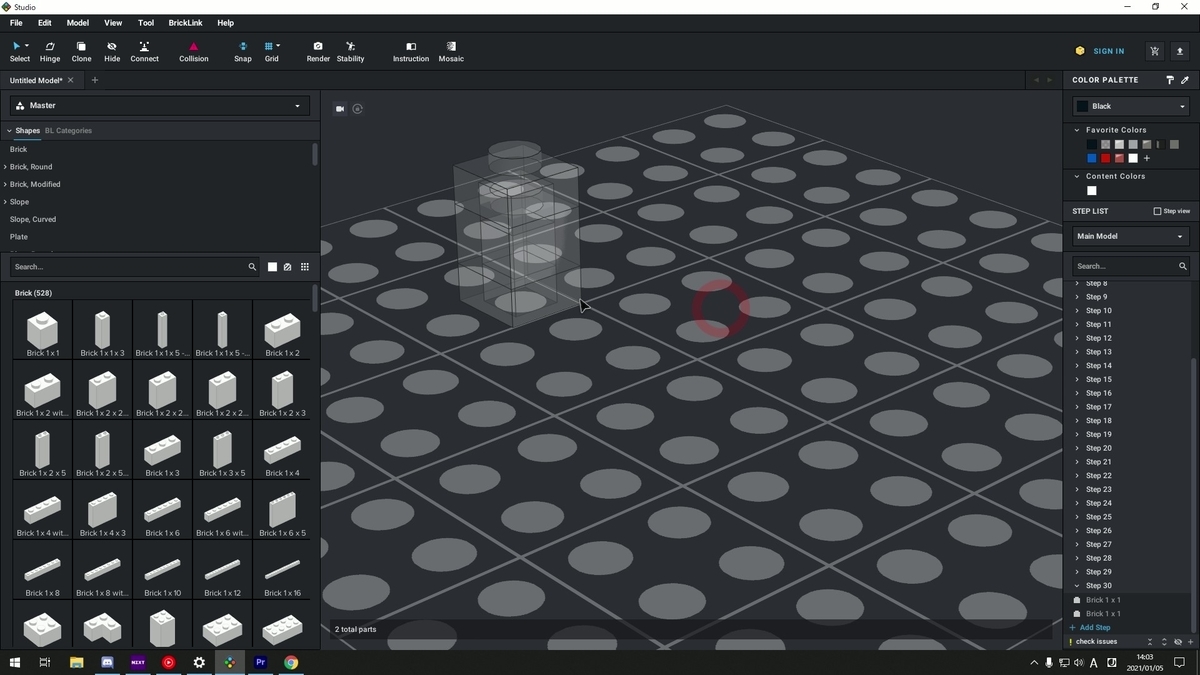Screen dimensions: 1200x675
Task: Open the Model menu
Action: tap(78, 23)
